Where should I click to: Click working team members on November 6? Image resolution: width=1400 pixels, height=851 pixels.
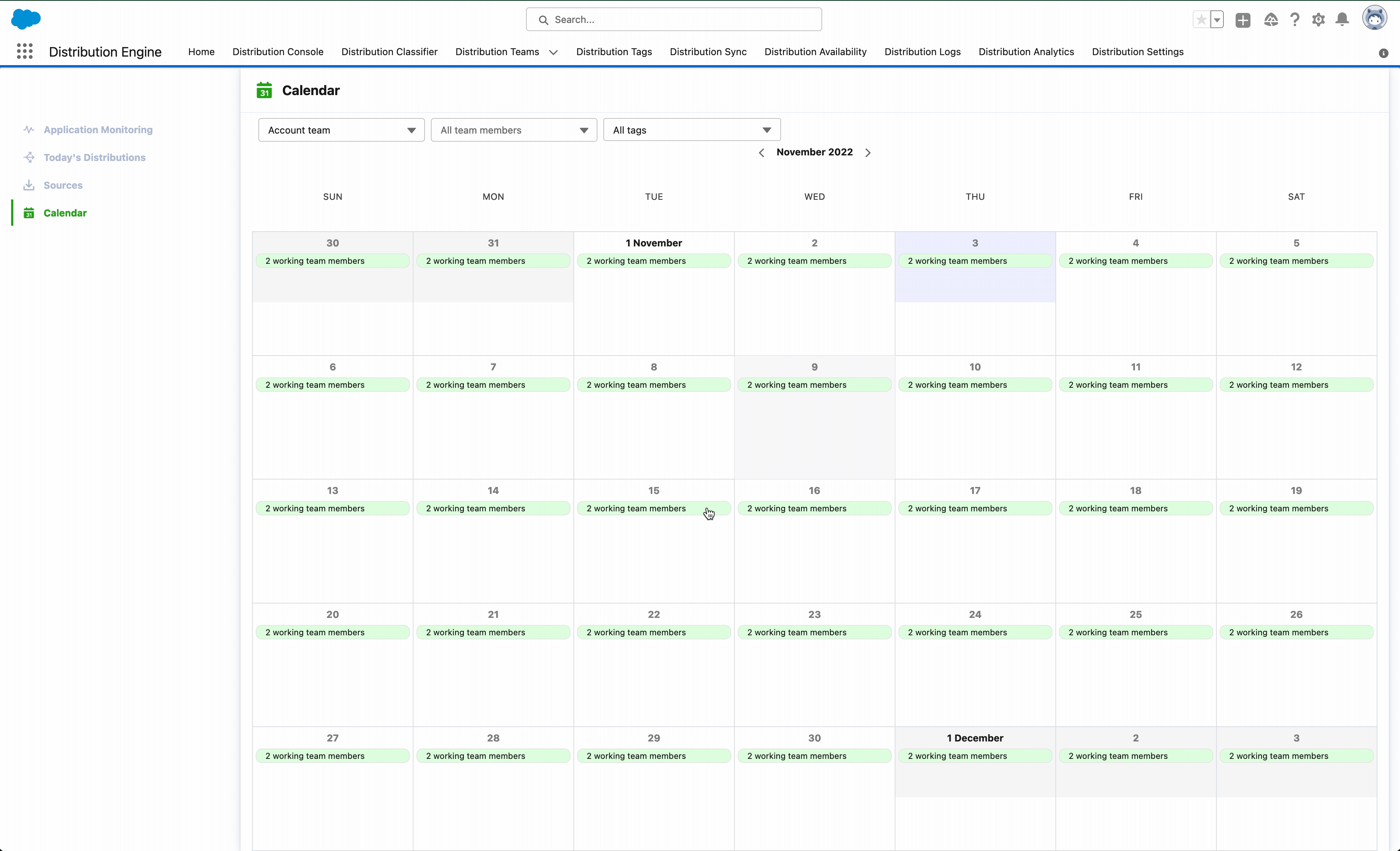tap(332, 384)
